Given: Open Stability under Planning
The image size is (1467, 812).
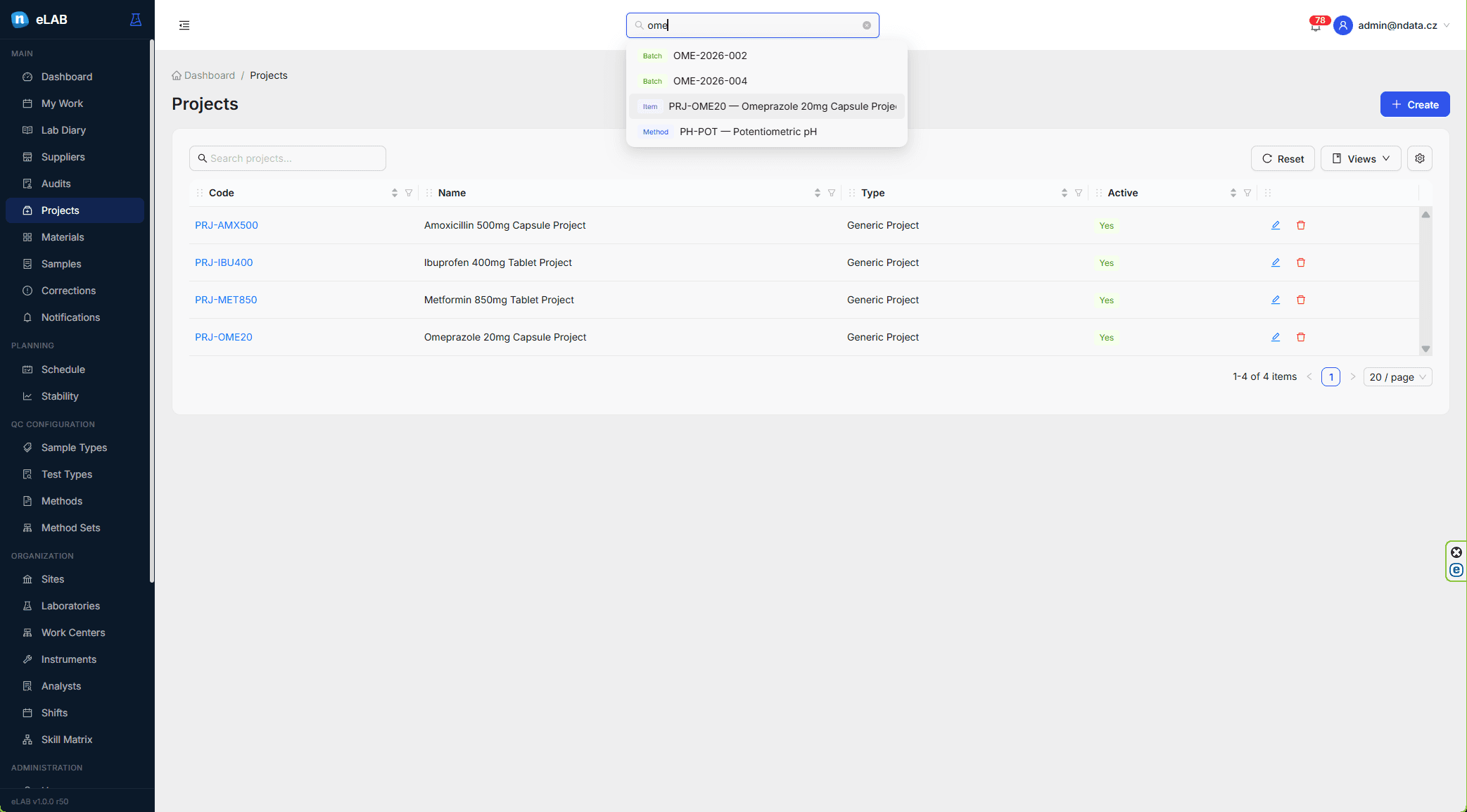Looking at the screenshot, I should point(75,396).
